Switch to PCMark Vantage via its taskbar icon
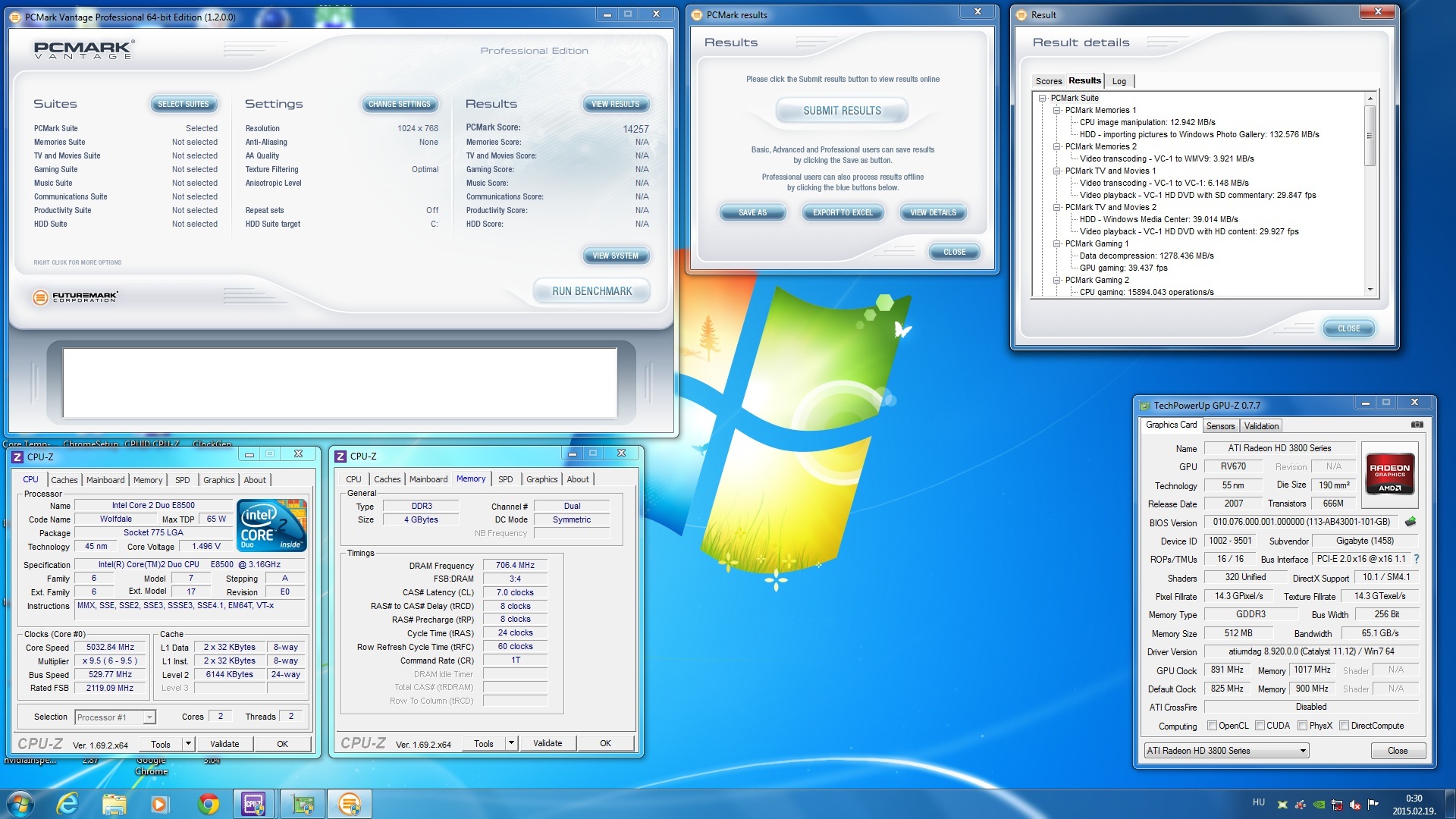 (x=350, y=804)
